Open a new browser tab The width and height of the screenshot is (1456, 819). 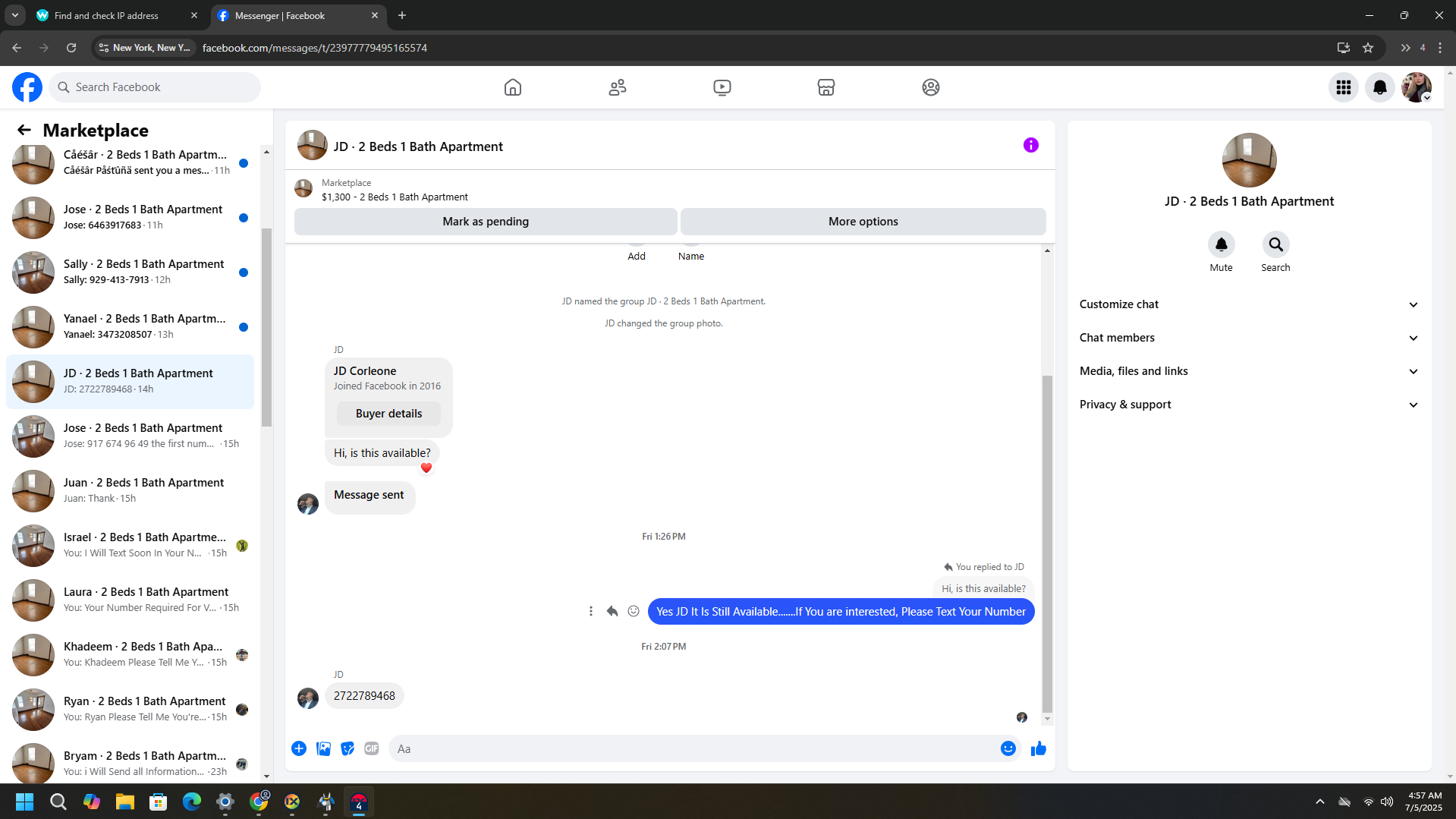point(402,15)
